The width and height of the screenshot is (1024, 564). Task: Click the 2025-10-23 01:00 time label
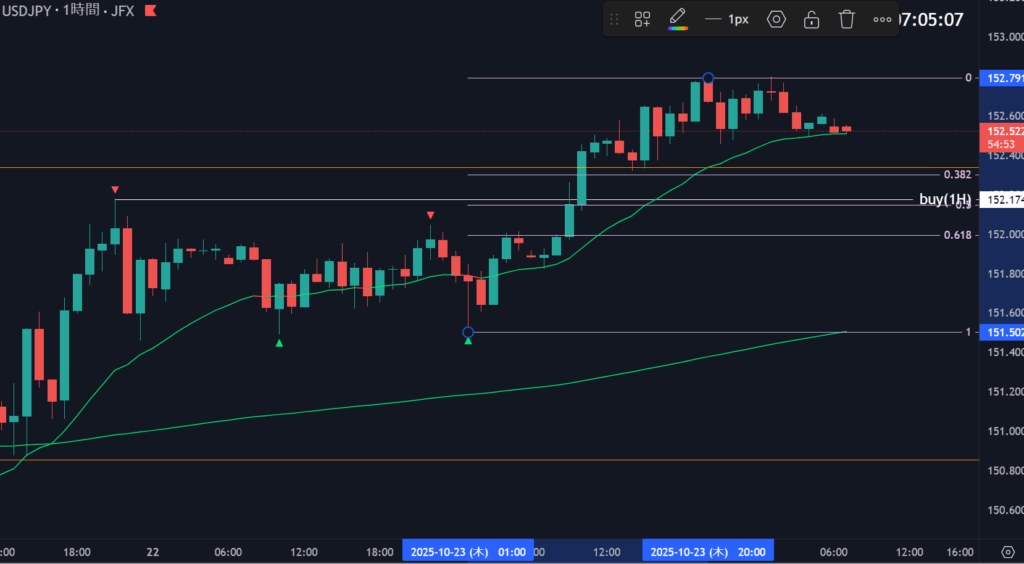pos(467,551)
